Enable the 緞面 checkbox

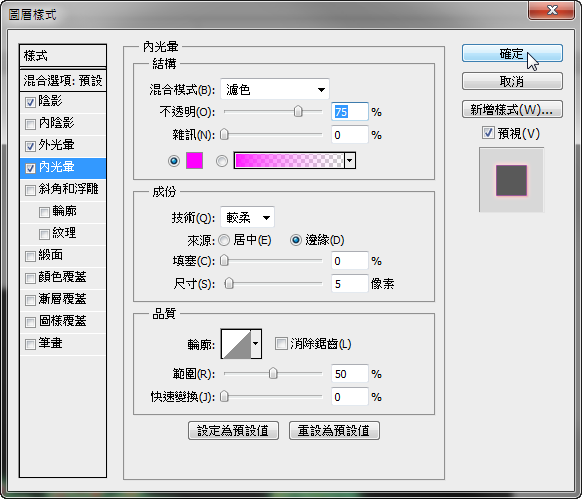coord(30,256)
